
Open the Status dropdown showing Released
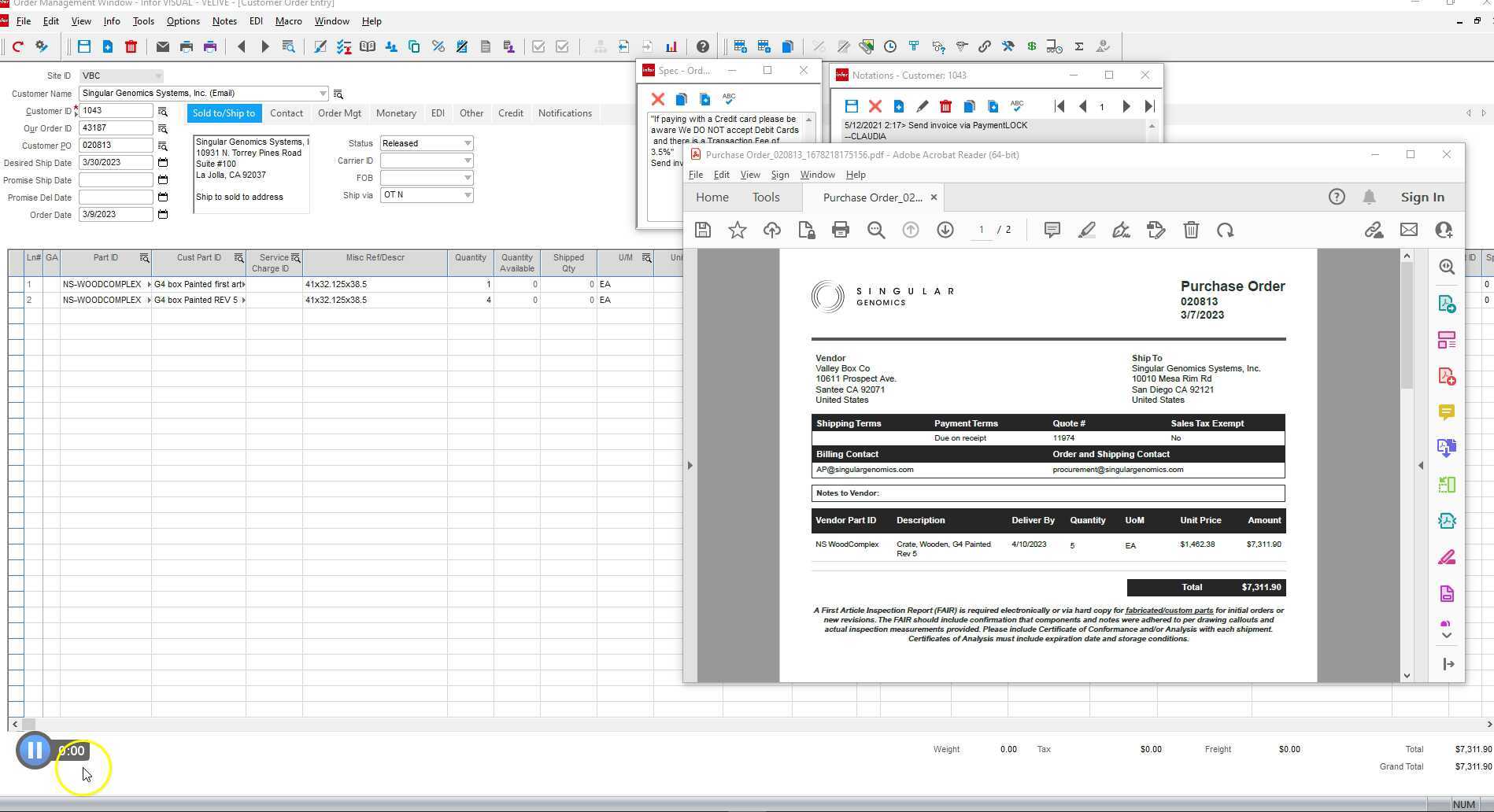469,143
